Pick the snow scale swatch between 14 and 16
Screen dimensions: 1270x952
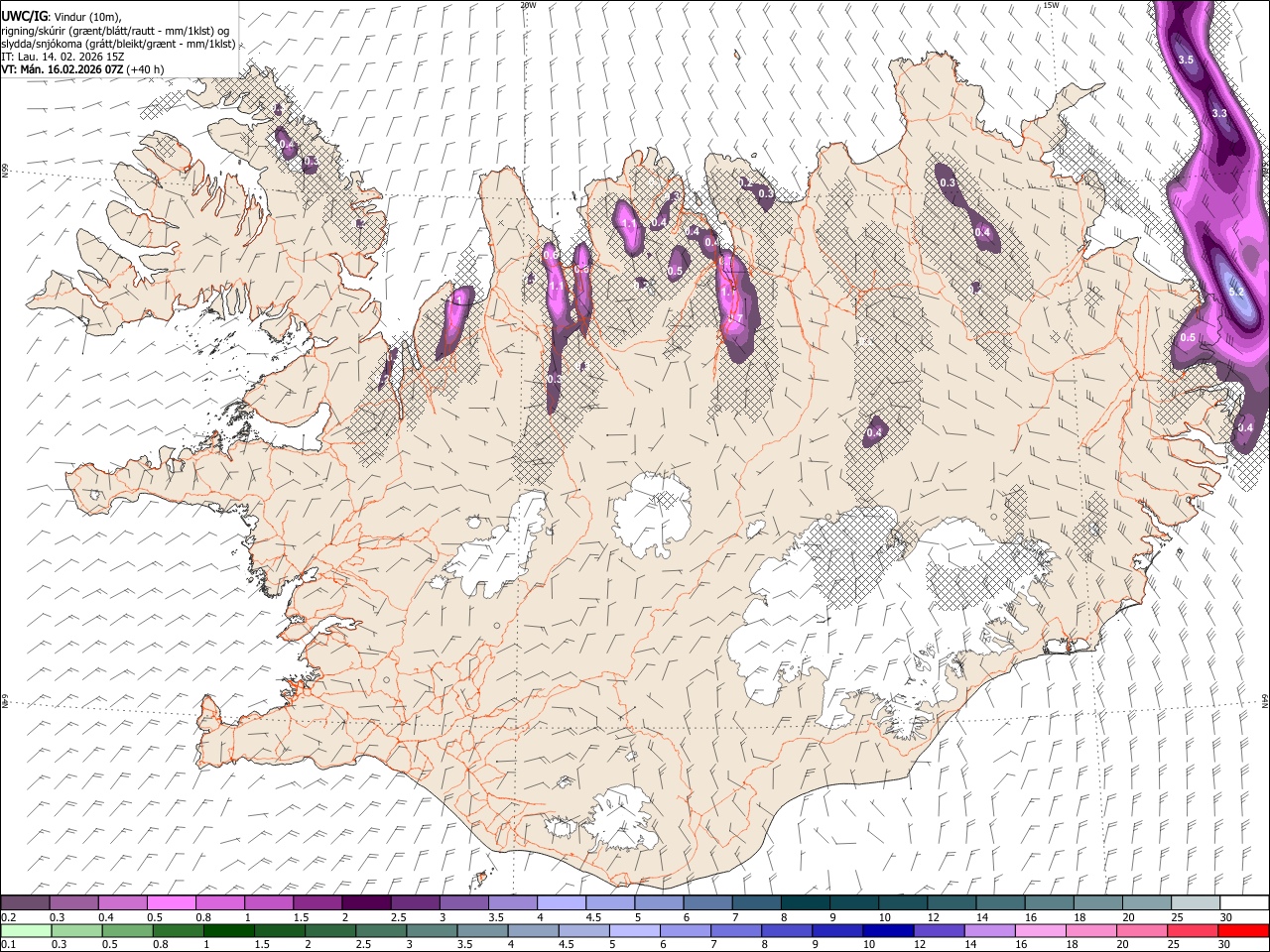pos(1000,902)
